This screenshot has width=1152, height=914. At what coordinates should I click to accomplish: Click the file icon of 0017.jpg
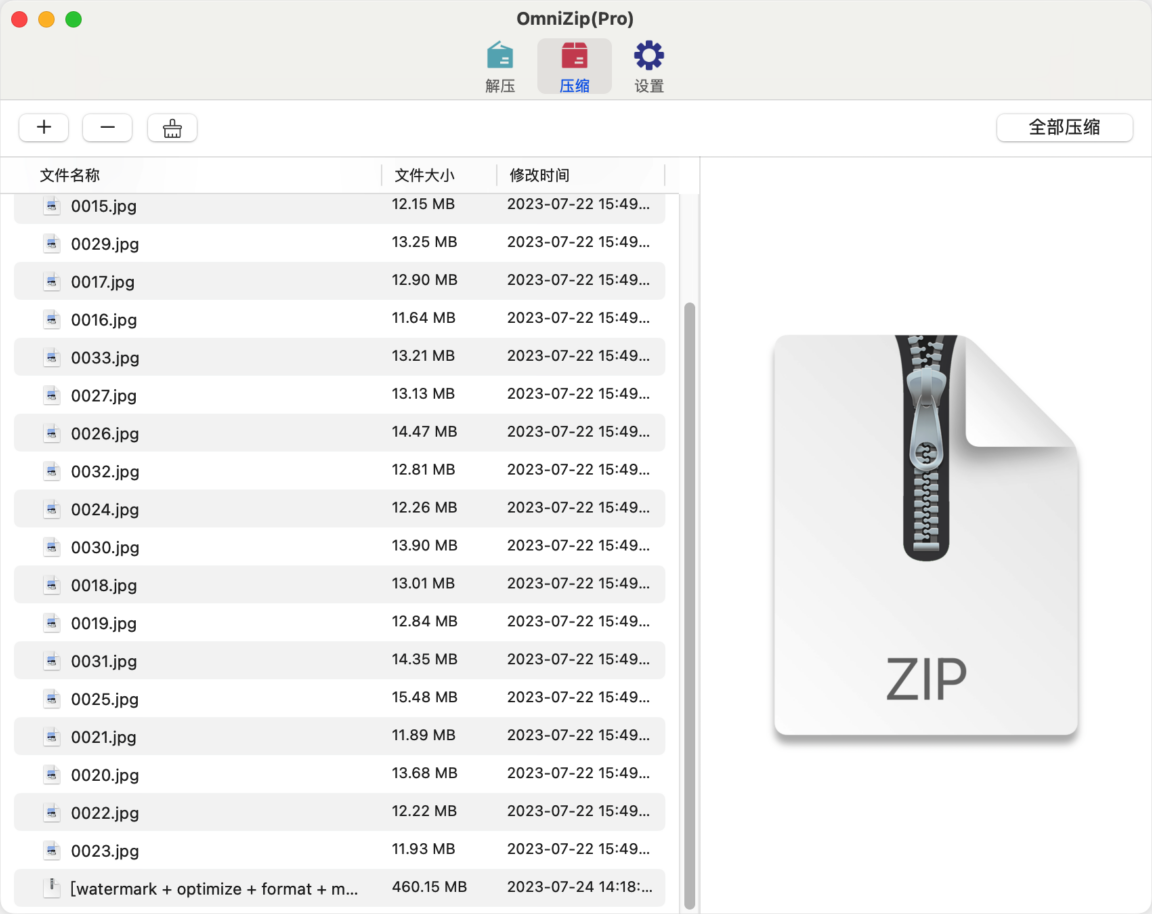point(51,281)
